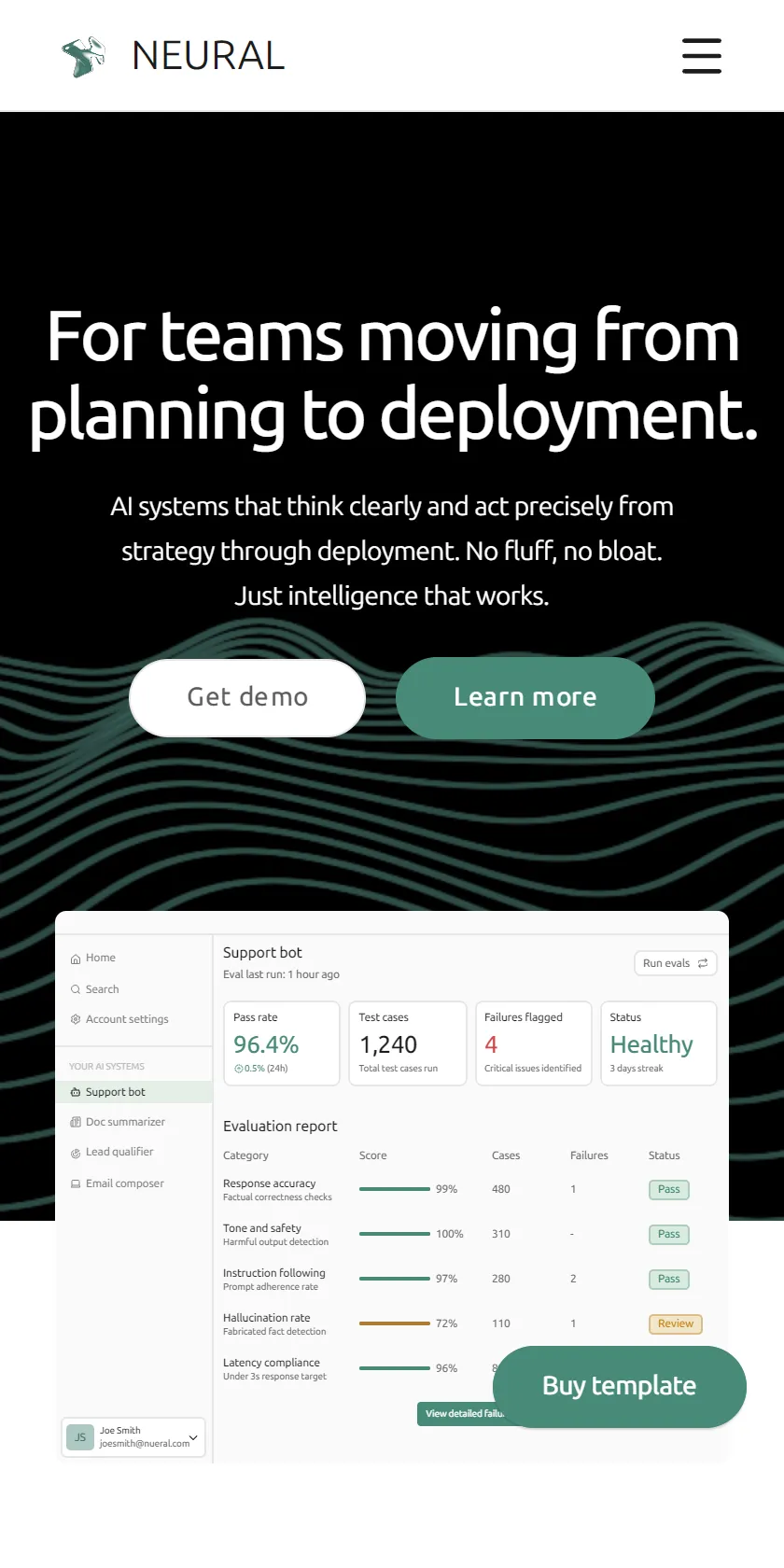Open the hamburger navigation menu
Screen dimensions: 784x1568
point(701,56)
